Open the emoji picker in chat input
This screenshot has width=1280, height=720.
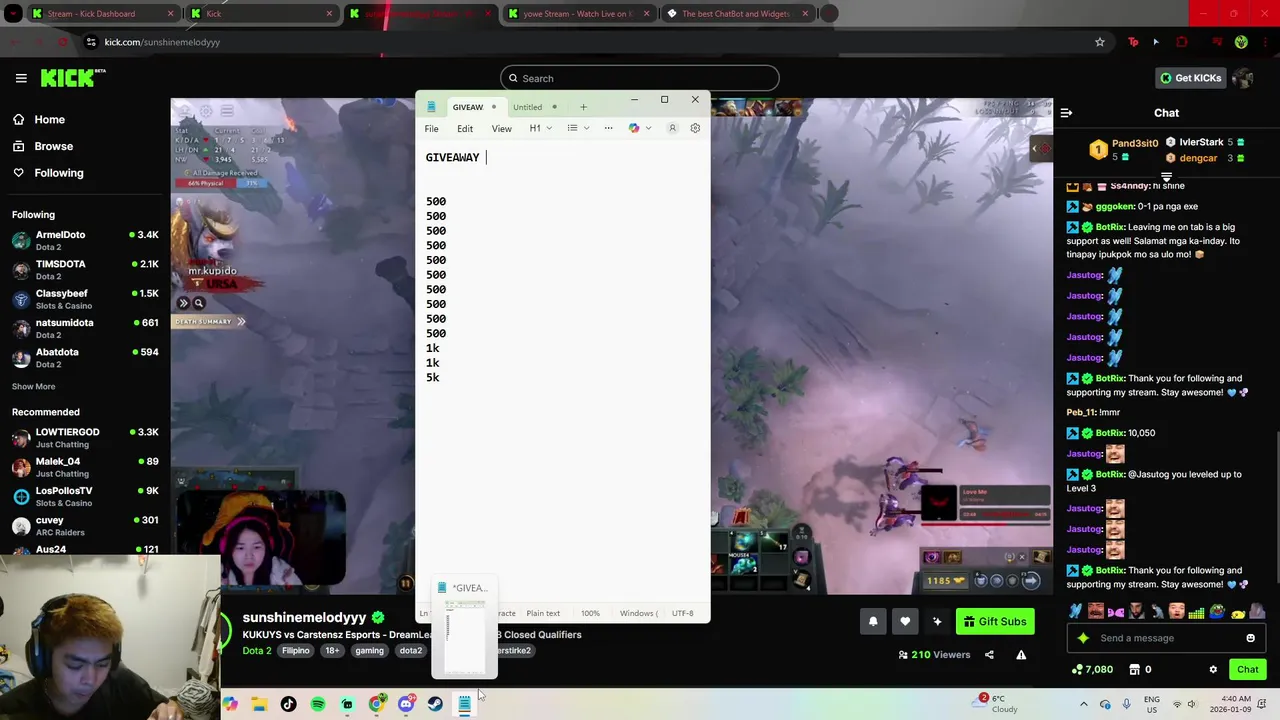[1250, 638]
